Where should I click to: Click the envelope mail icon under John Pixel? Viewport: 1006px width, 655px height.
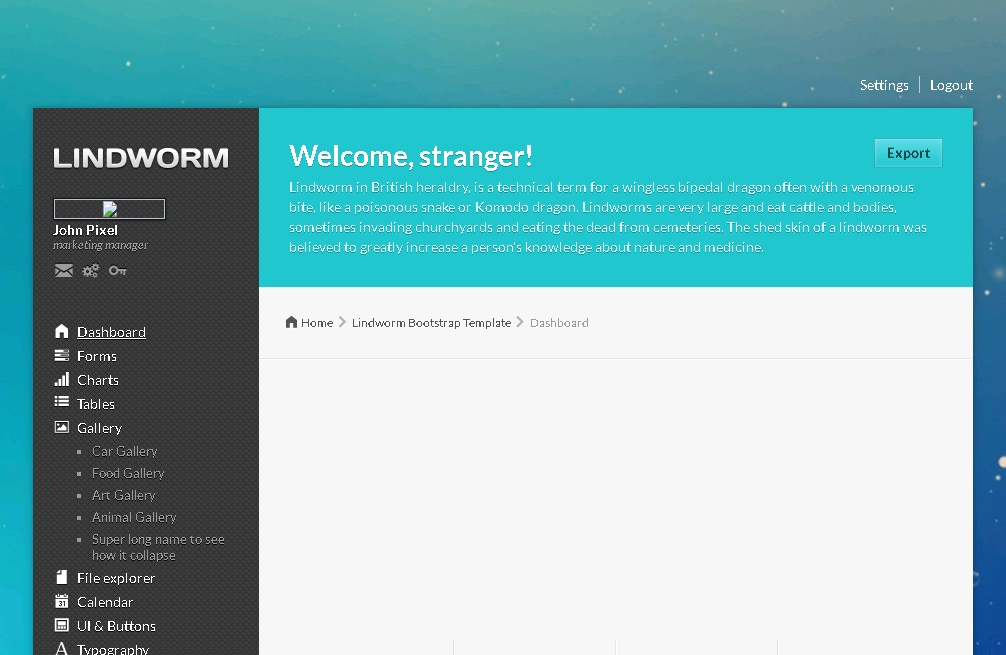pyautogui.click(x=63, y=271)
